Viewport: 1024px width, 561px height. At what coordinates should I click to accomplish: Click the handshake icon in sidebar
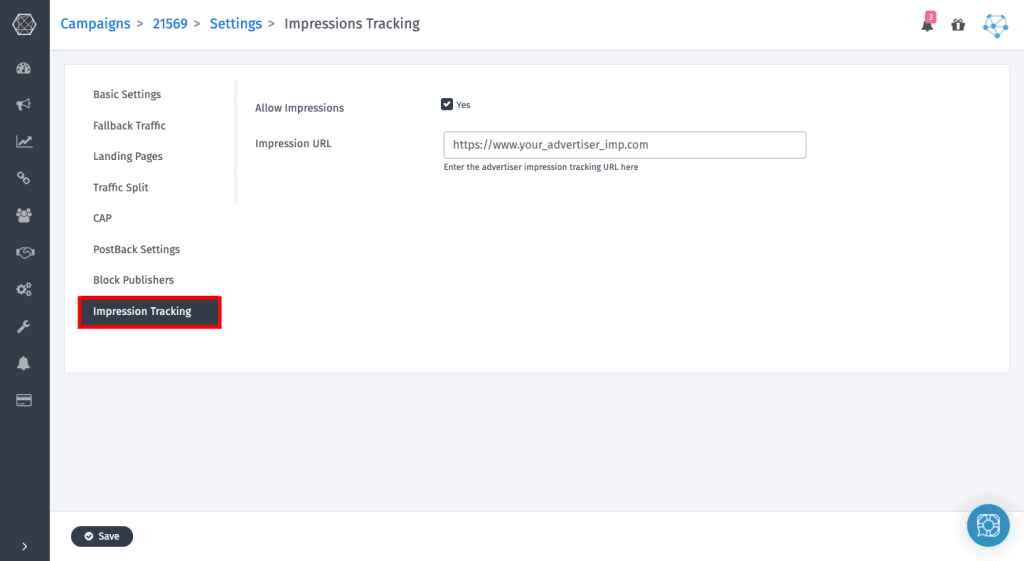pyautogui.click(x=24, y=252)
